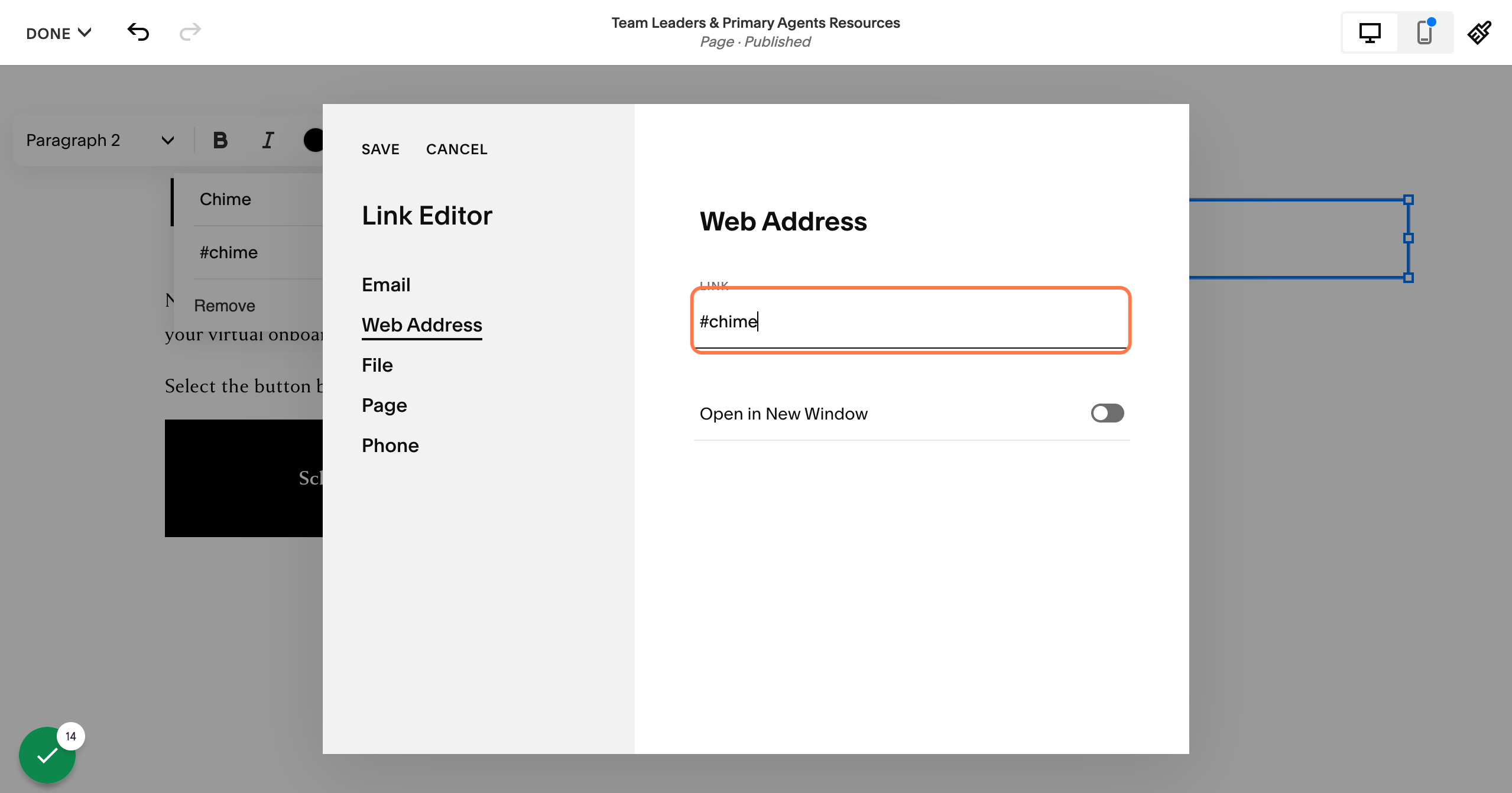Toggle italic formatting in text toolbar

point(268,141)
